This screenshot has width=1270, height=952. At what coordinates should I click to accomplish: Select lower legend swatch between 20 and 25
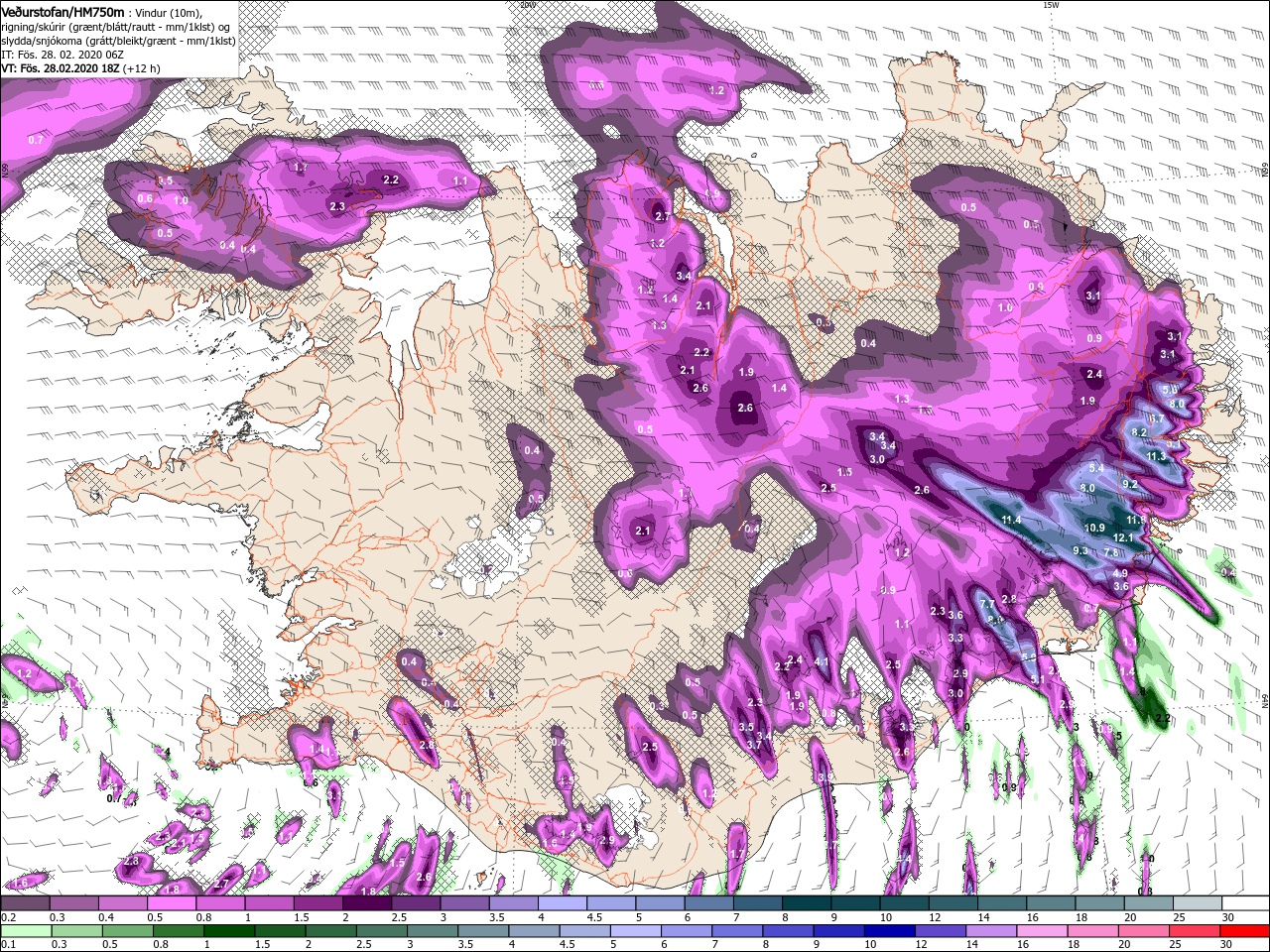[1143, 931]
